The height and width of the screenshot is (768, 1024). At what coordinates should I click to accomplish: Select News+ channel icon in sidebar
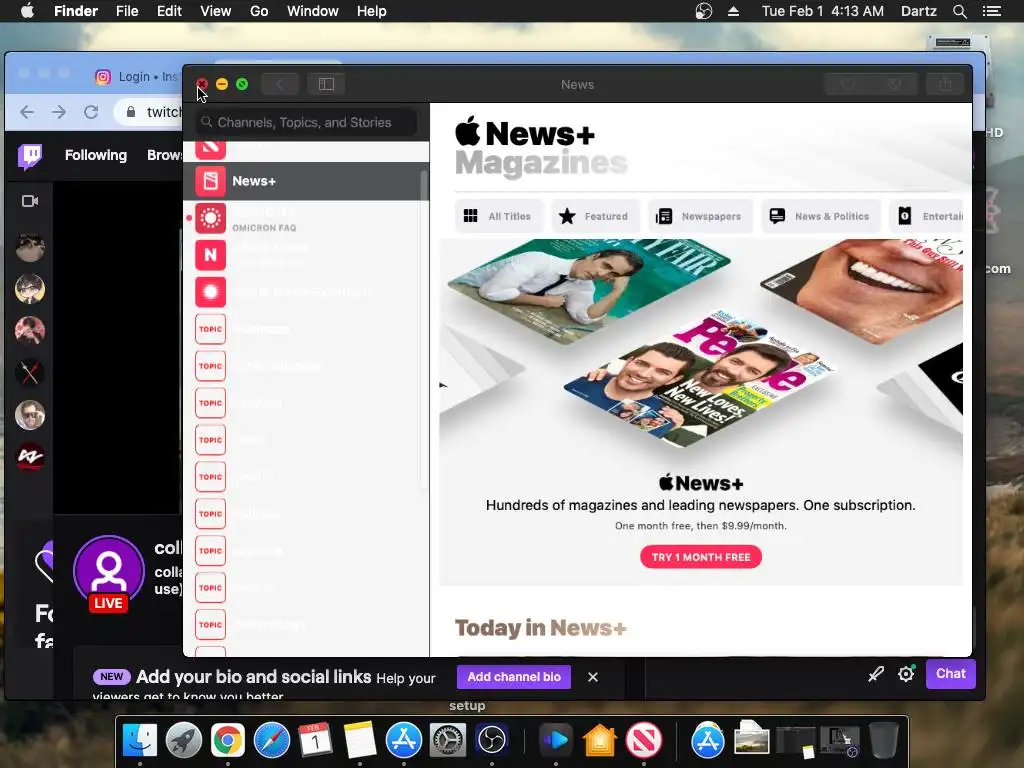pos(210,181)
